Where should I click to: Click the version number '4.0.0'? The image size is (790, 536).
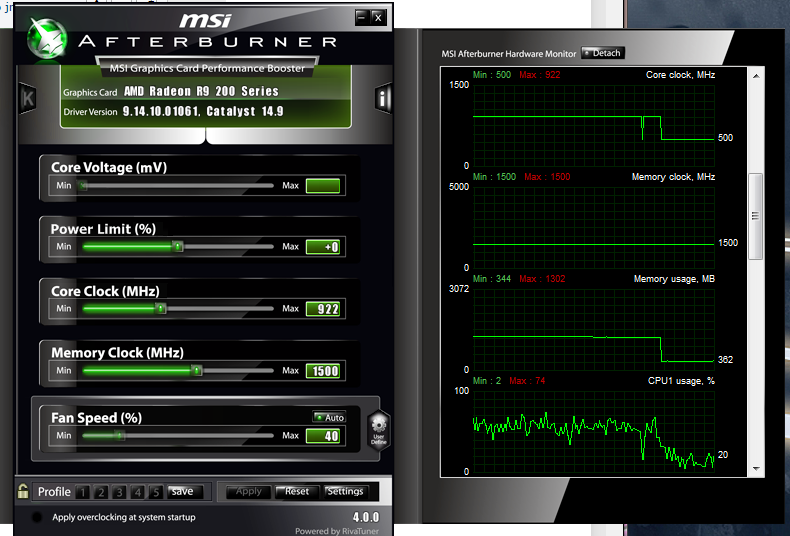(366, 517)
